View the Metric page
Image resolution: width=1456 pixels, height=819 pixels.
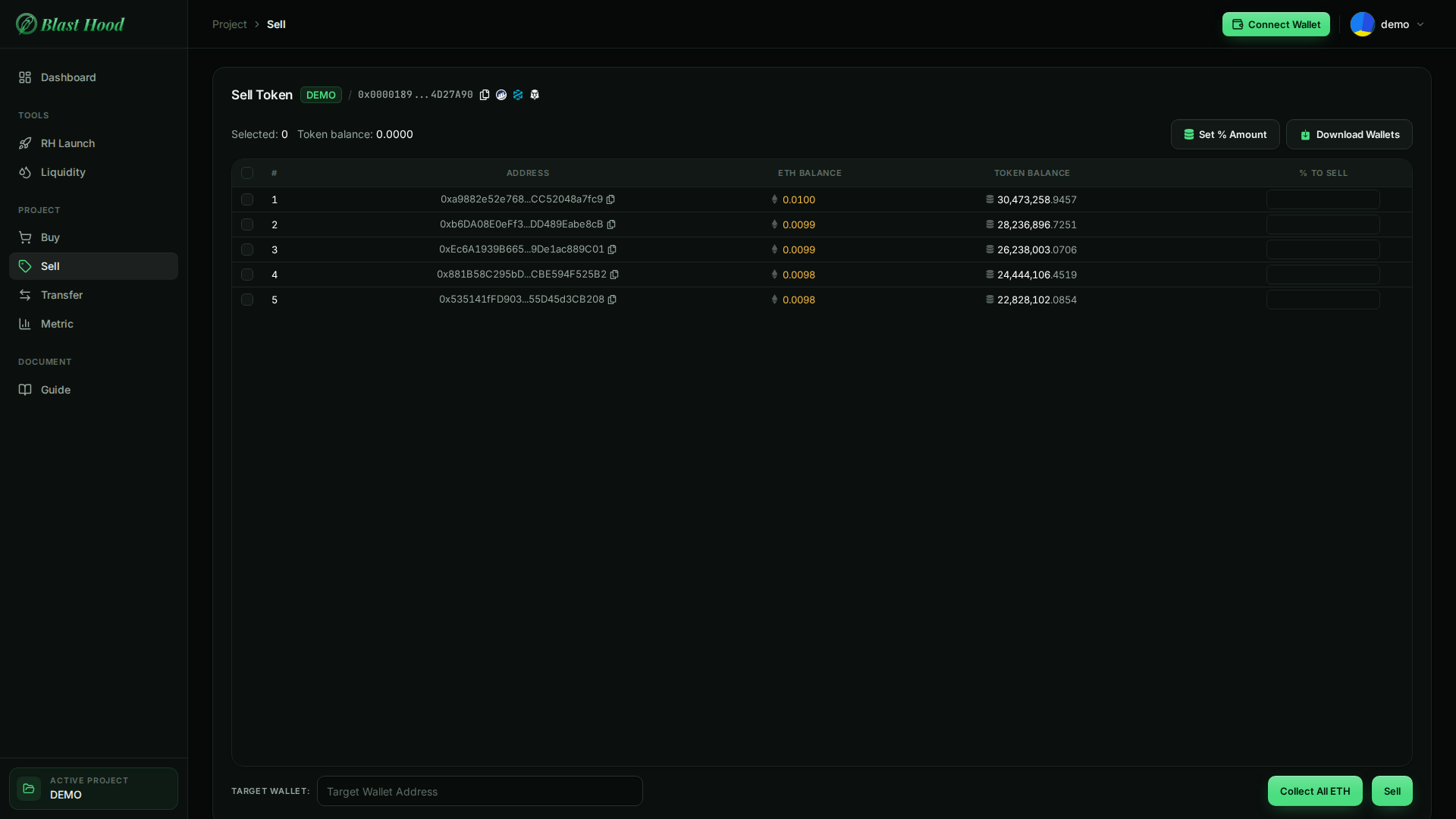coord(93,324)
